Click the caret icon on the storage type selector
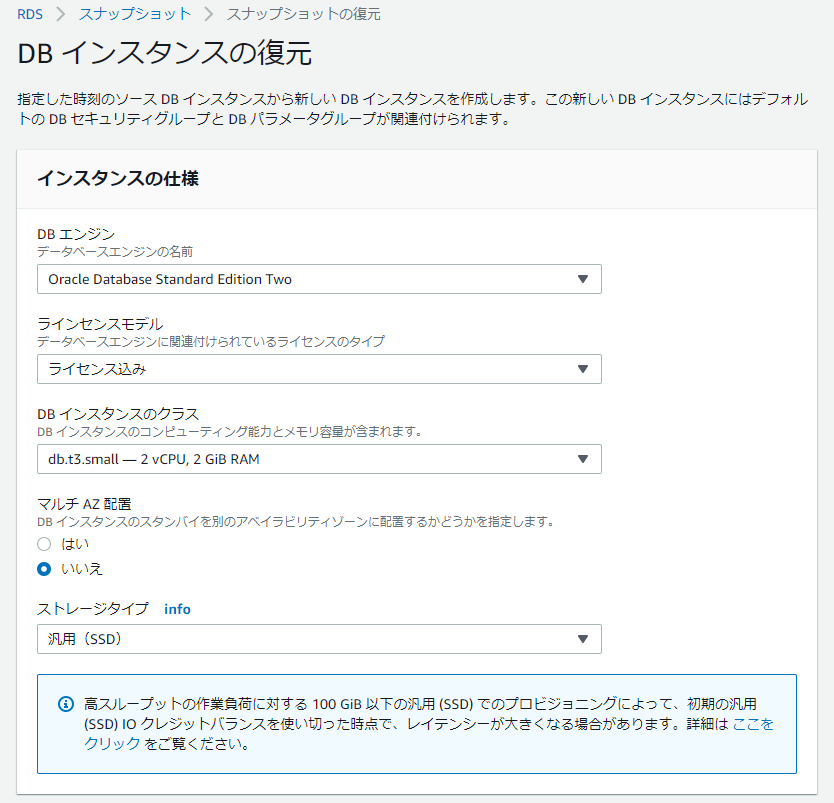The image size is (834, 803). pos(585,639)
